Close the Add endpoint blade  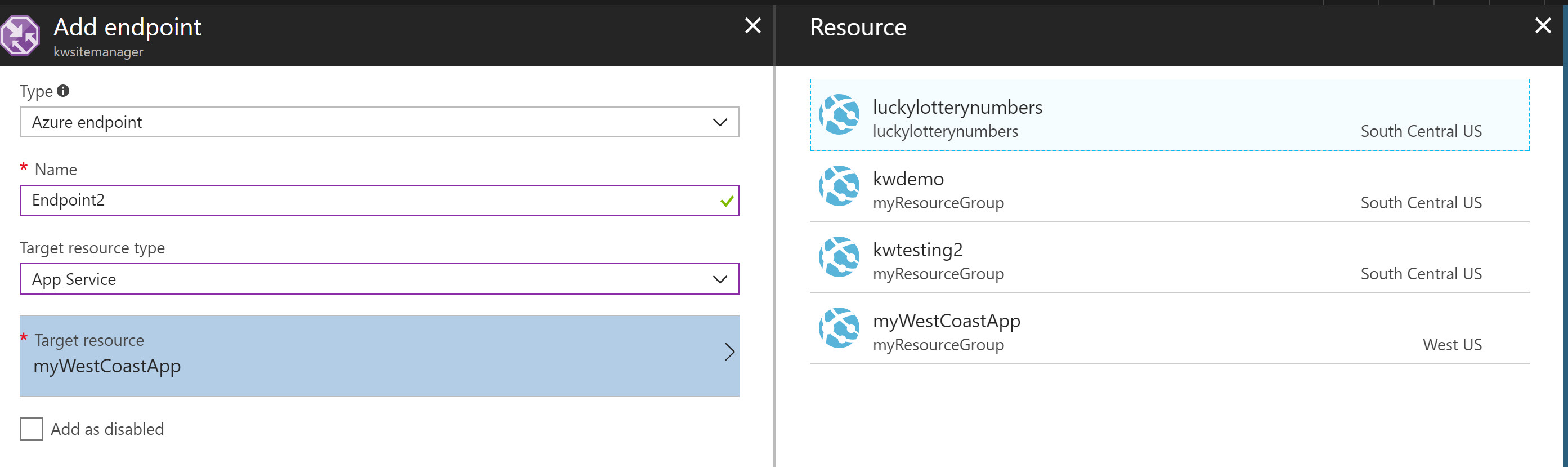pos(753,25)
